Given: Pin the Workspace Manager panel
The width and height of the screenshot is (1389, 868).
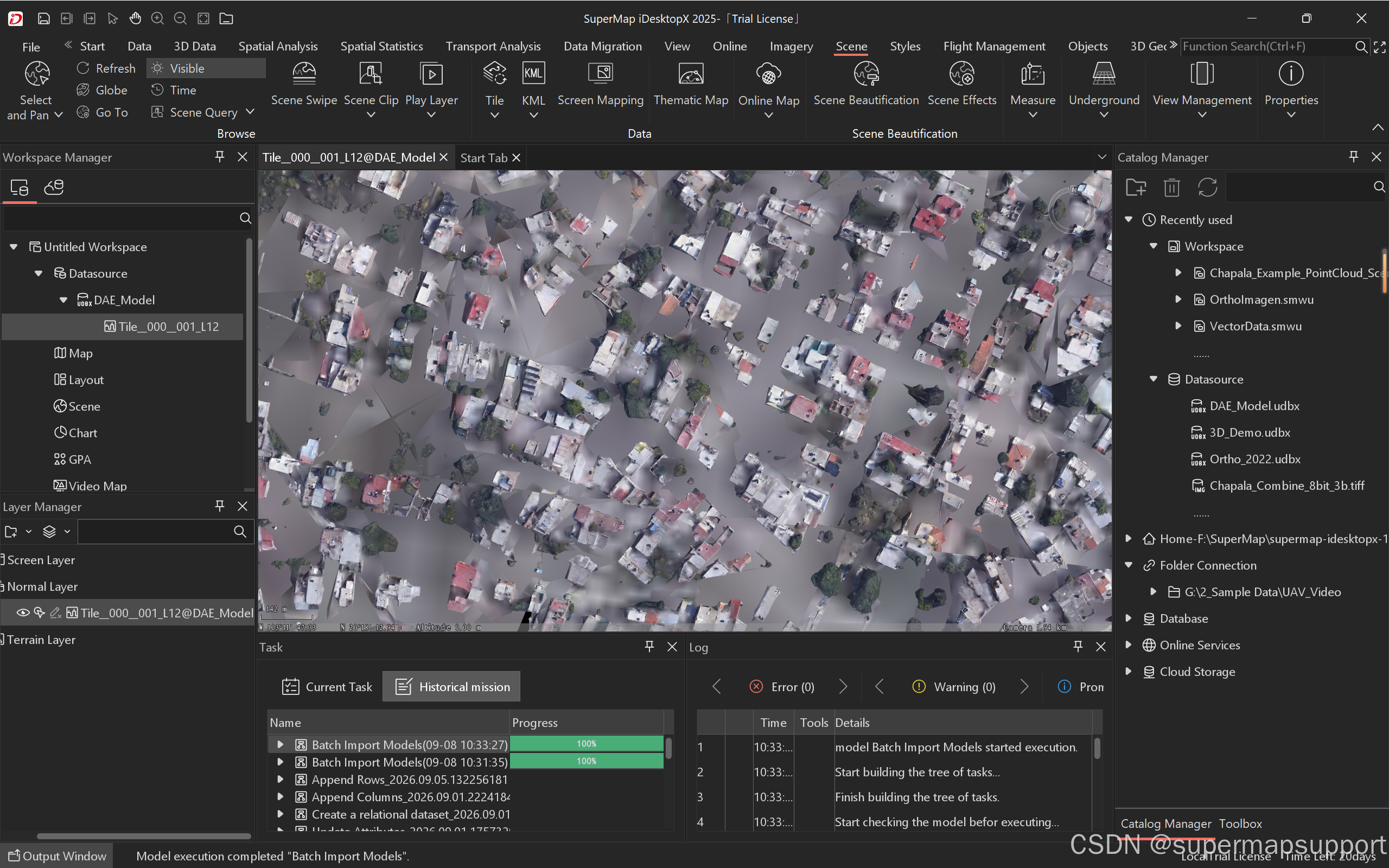Looking at the screenshot, I should click(x=219, y=157).
